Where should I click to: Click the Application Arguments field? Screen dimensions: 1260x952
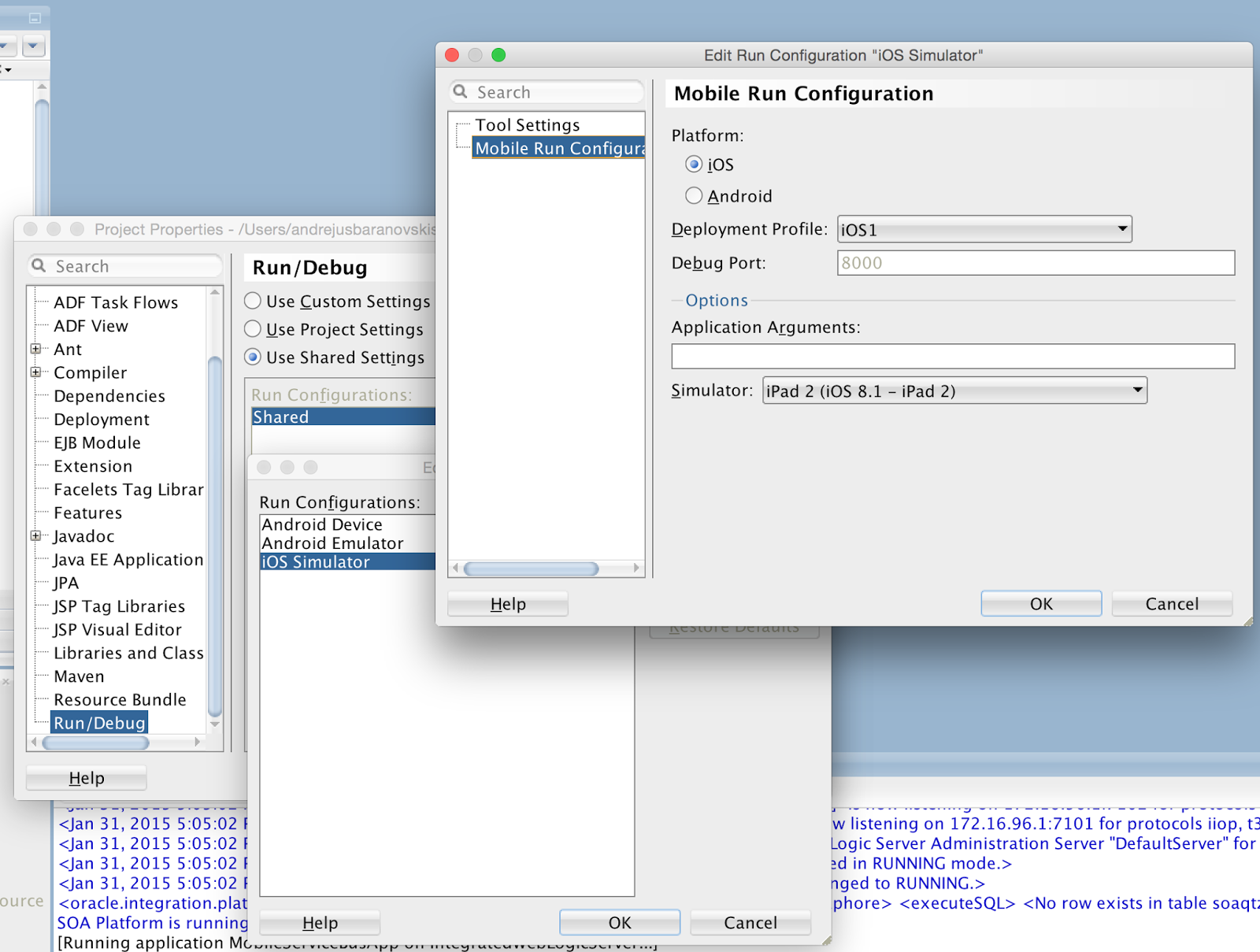pos(953,356)
